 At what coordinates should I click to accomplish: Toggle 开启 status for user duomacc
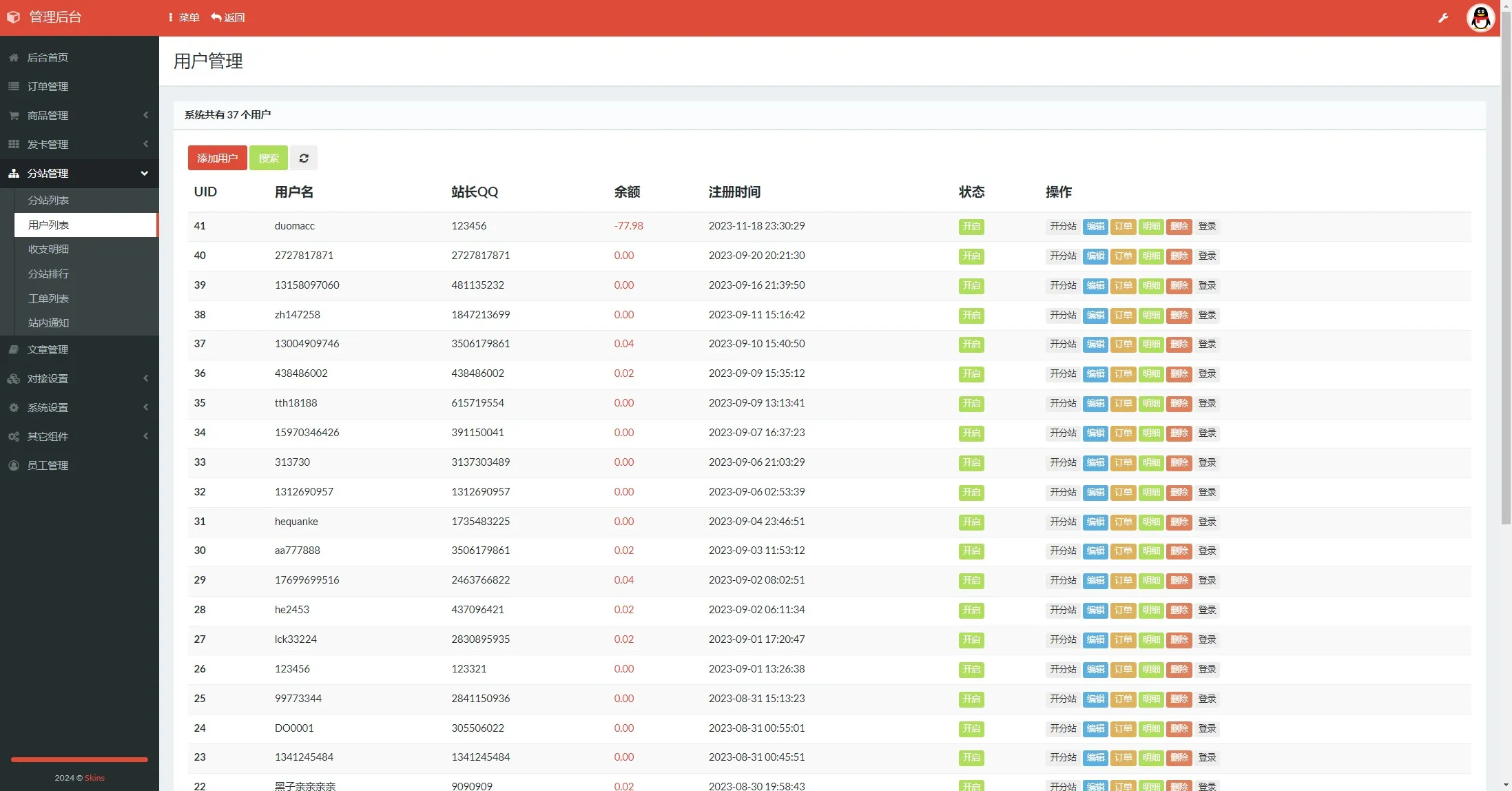pos(971,227)
